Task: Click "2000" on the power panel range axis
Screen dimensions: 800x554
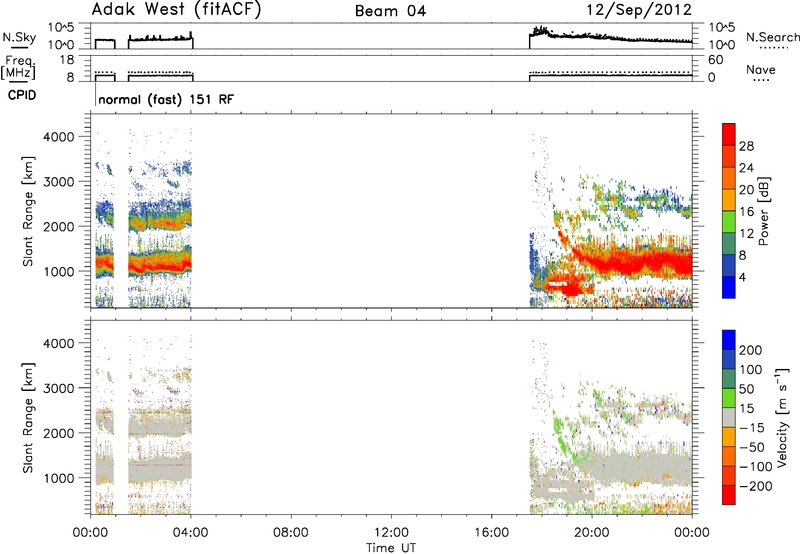Action: tap(58, 226)
